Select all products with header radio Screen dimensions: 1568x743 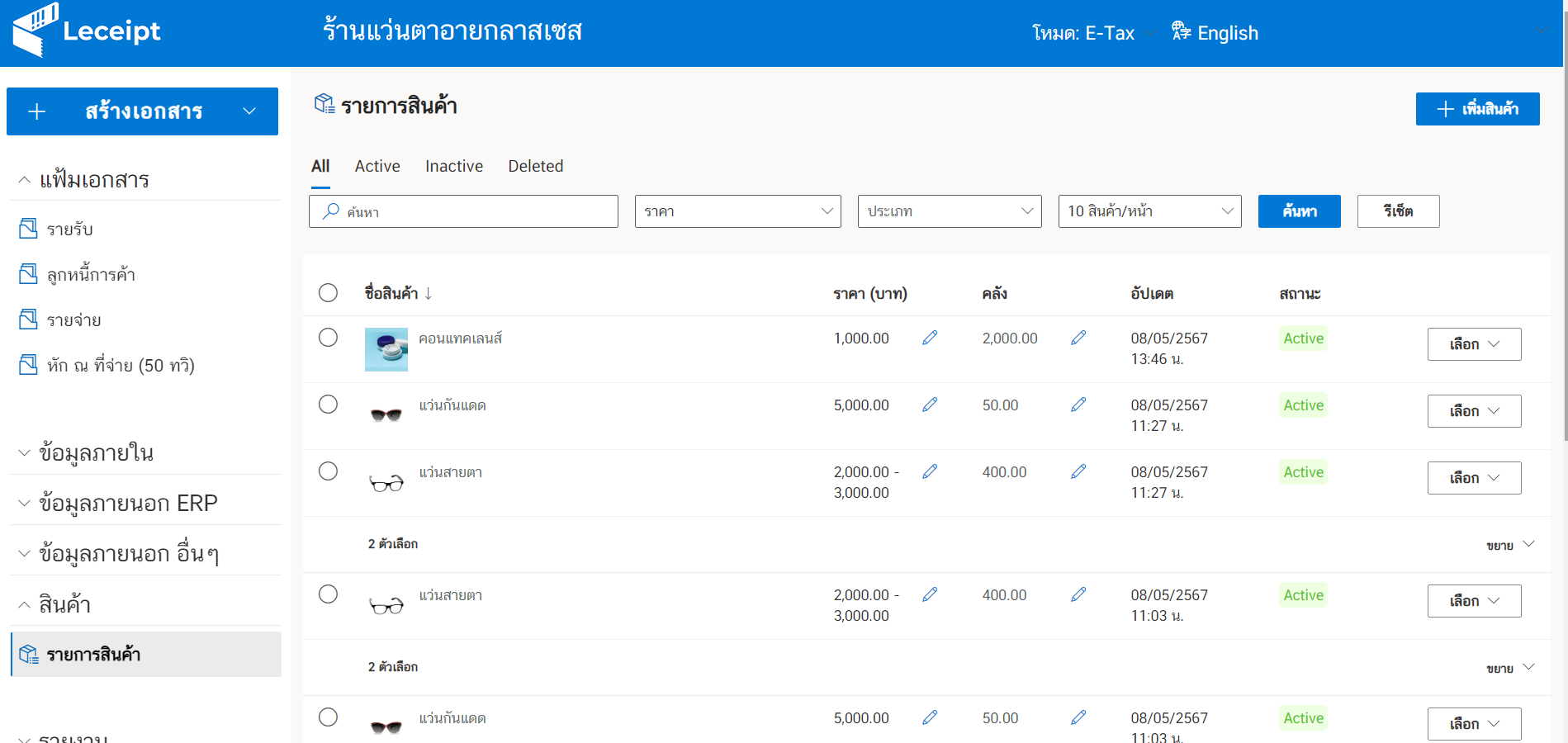(x=328, y=293)
